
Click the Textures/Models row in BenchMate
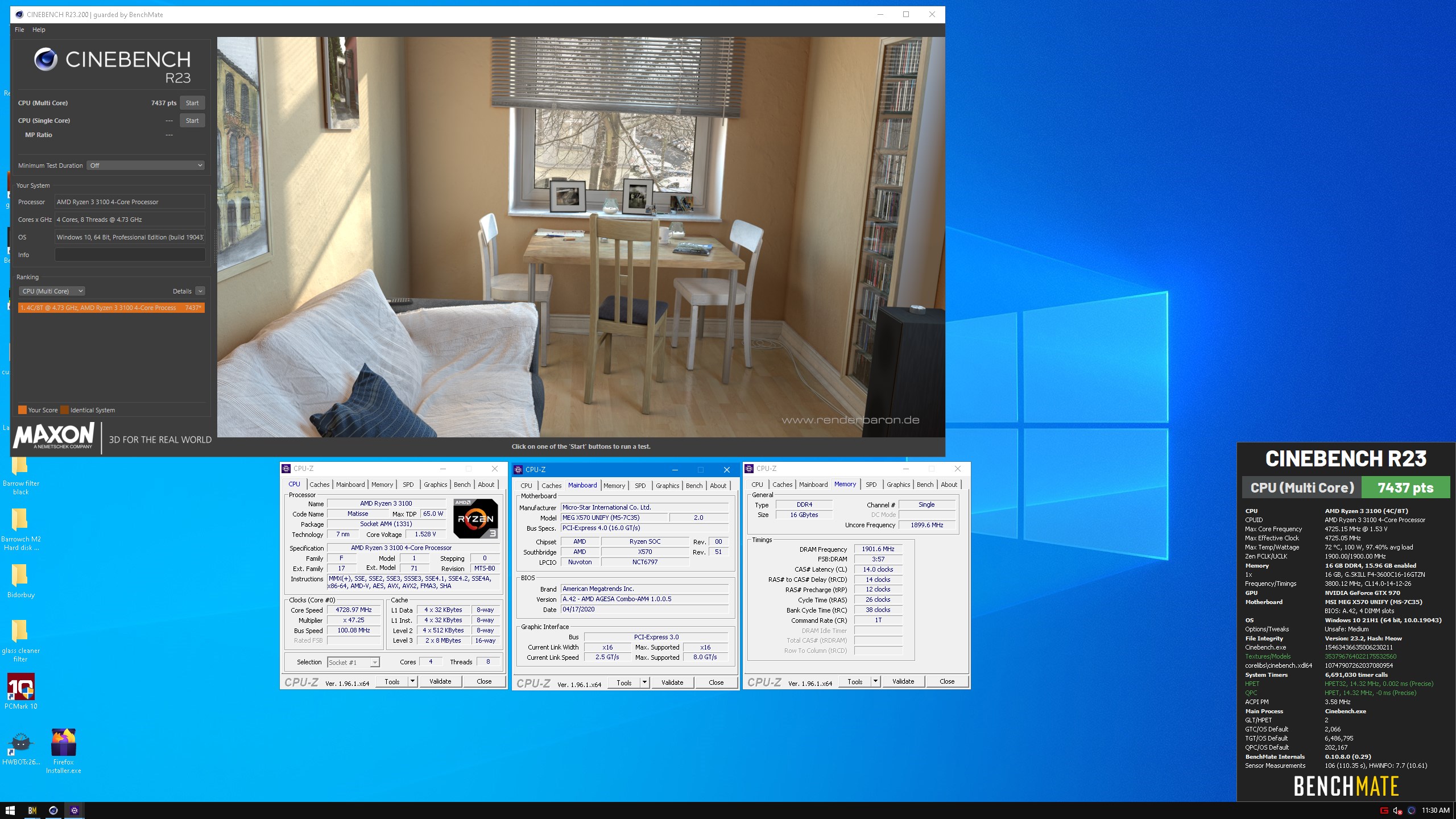click(1346, 656)
